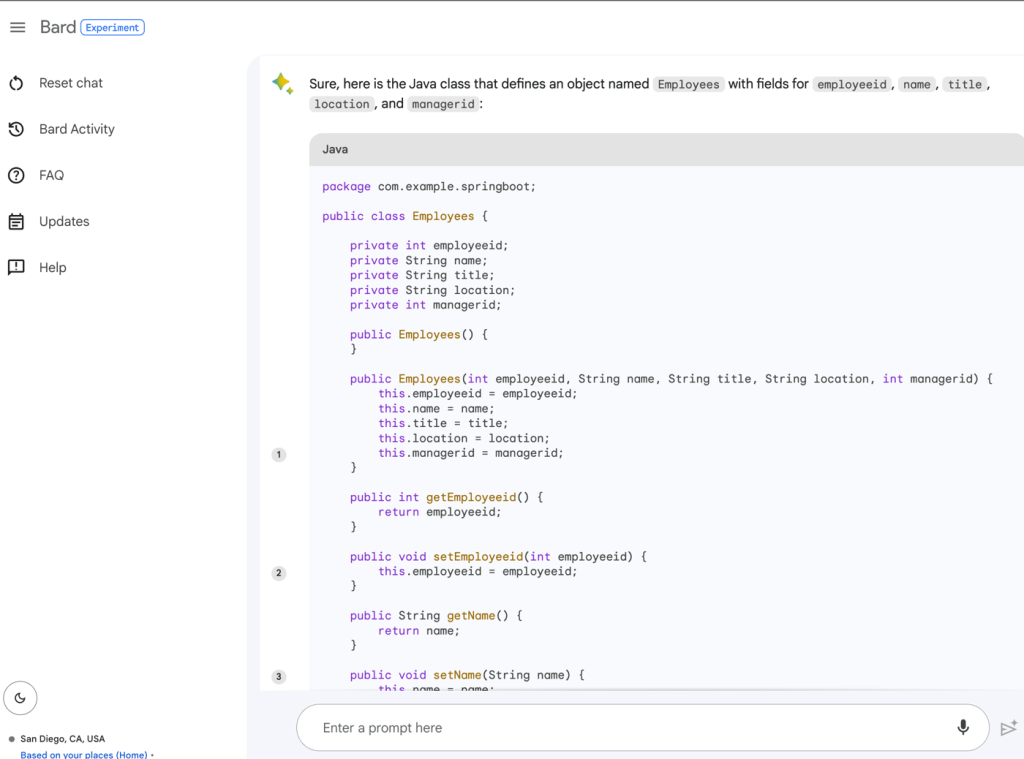This screenshot has width=1024, height=759.
Task: Expand citation marker number 2
Action: tap(279, 573)
